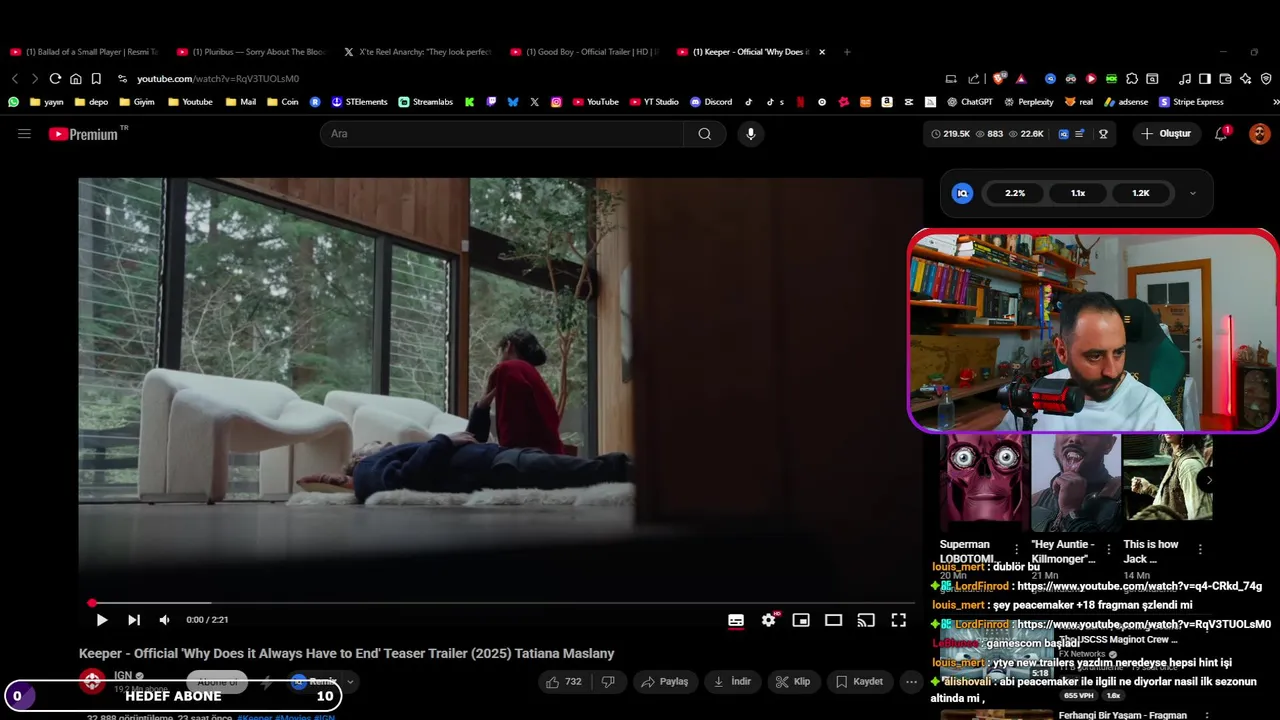Open the Mail bookmarks folder
The image size is (1280, 720).
click(241, 102)
